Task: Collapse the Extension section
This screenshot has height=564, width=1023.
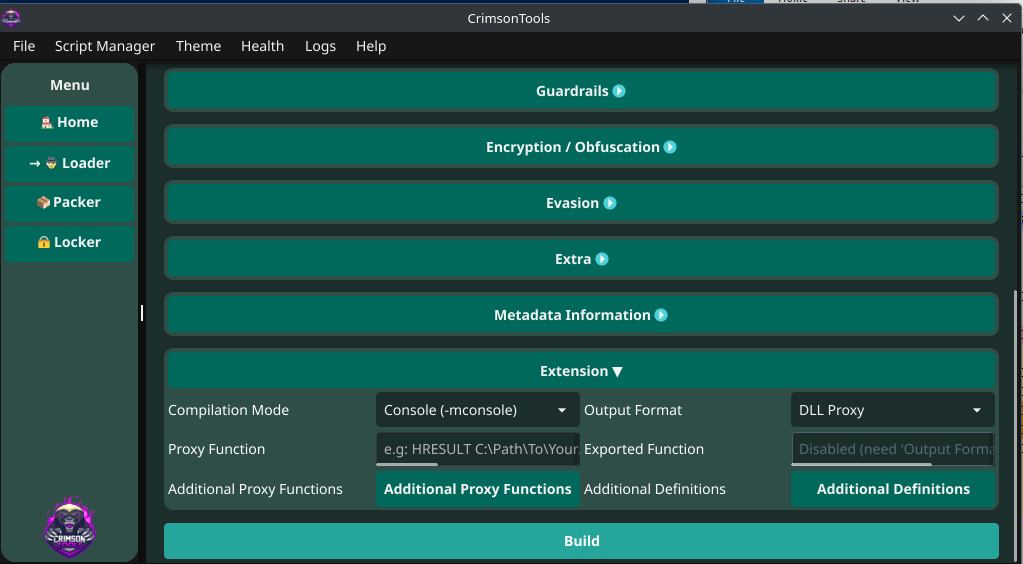Action: [581, 371]
